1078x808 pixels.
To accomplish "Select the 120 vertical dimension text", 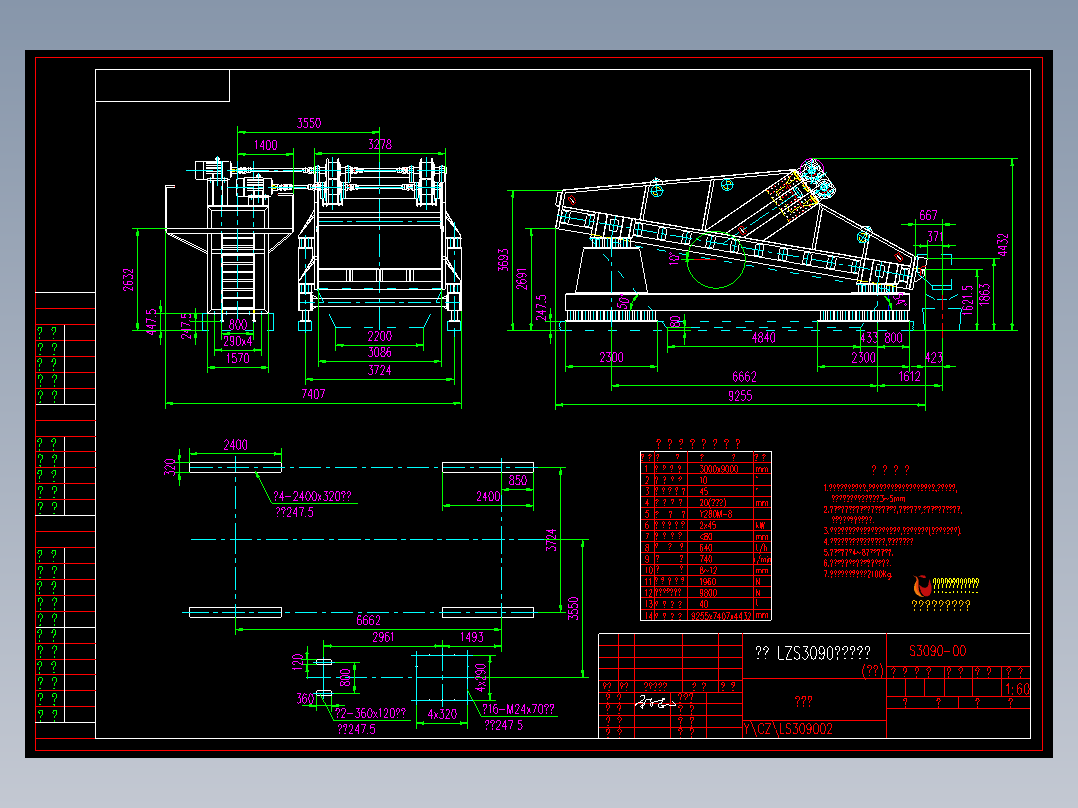I will 297,662.
